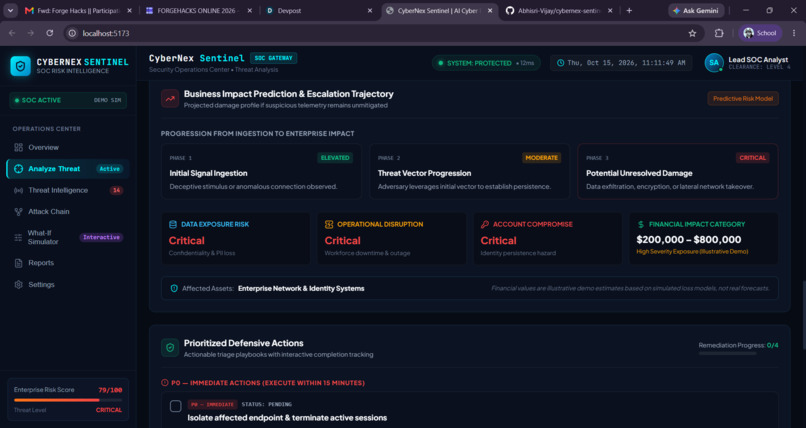
Task: Click the Interactive badge next to What-If Simulator
Action: [x=101, y=237]
